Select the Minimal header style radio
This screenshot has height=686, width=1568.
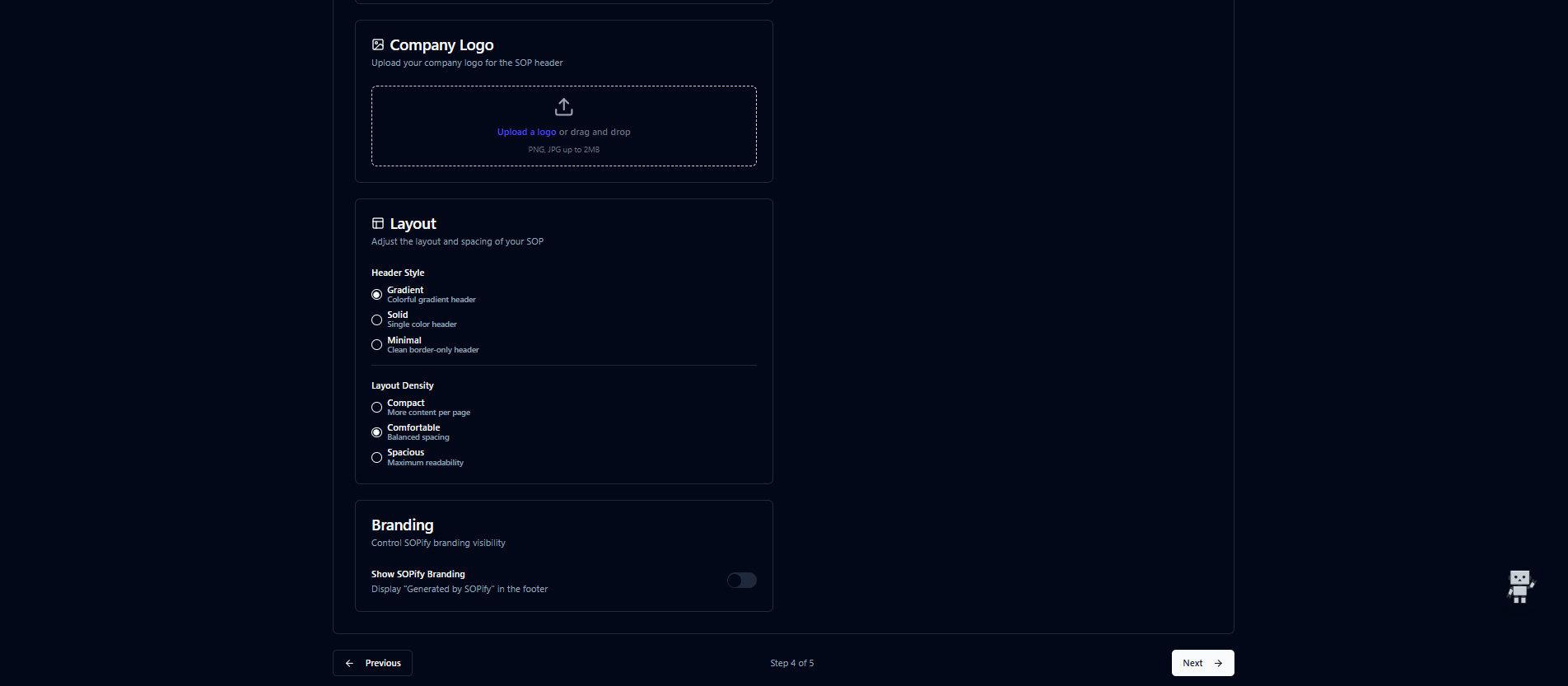(x=376, y=345)
